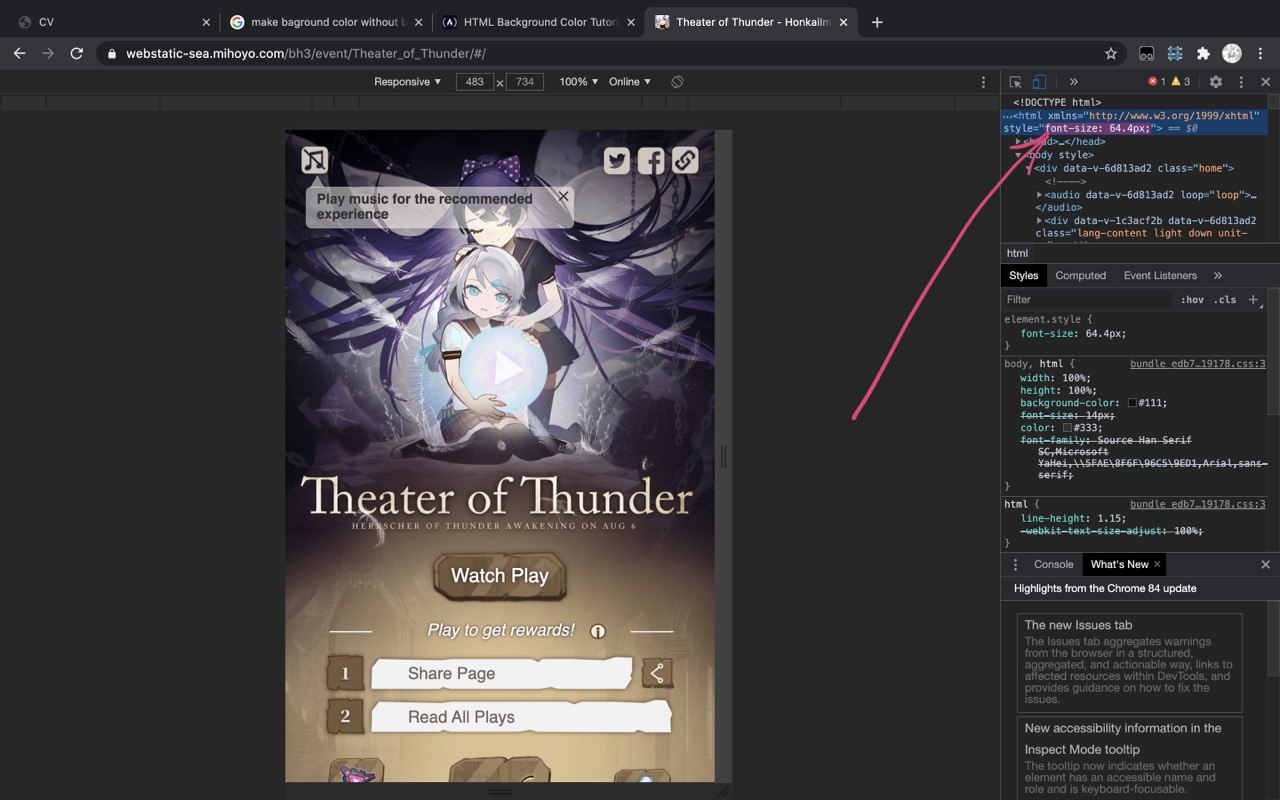Show more DevTools panels via chevron near device icon
The height and width of the screenshot is (800, 1280).
coord(1073,82)
